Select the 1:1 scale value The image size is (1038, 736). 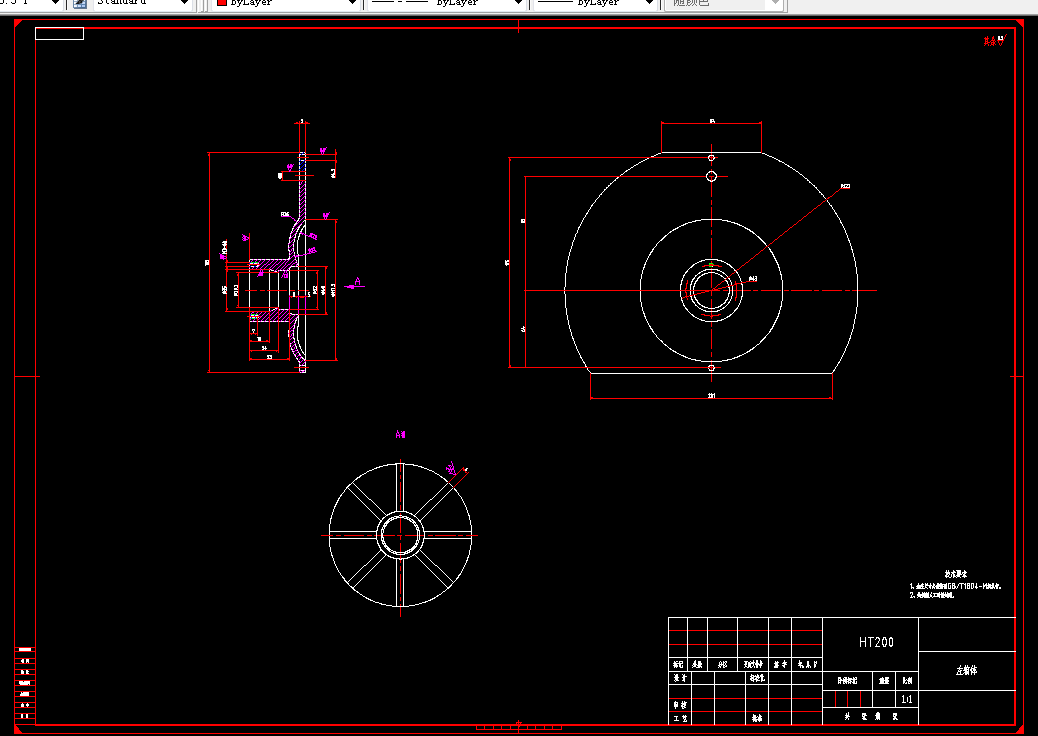point(906,699)
